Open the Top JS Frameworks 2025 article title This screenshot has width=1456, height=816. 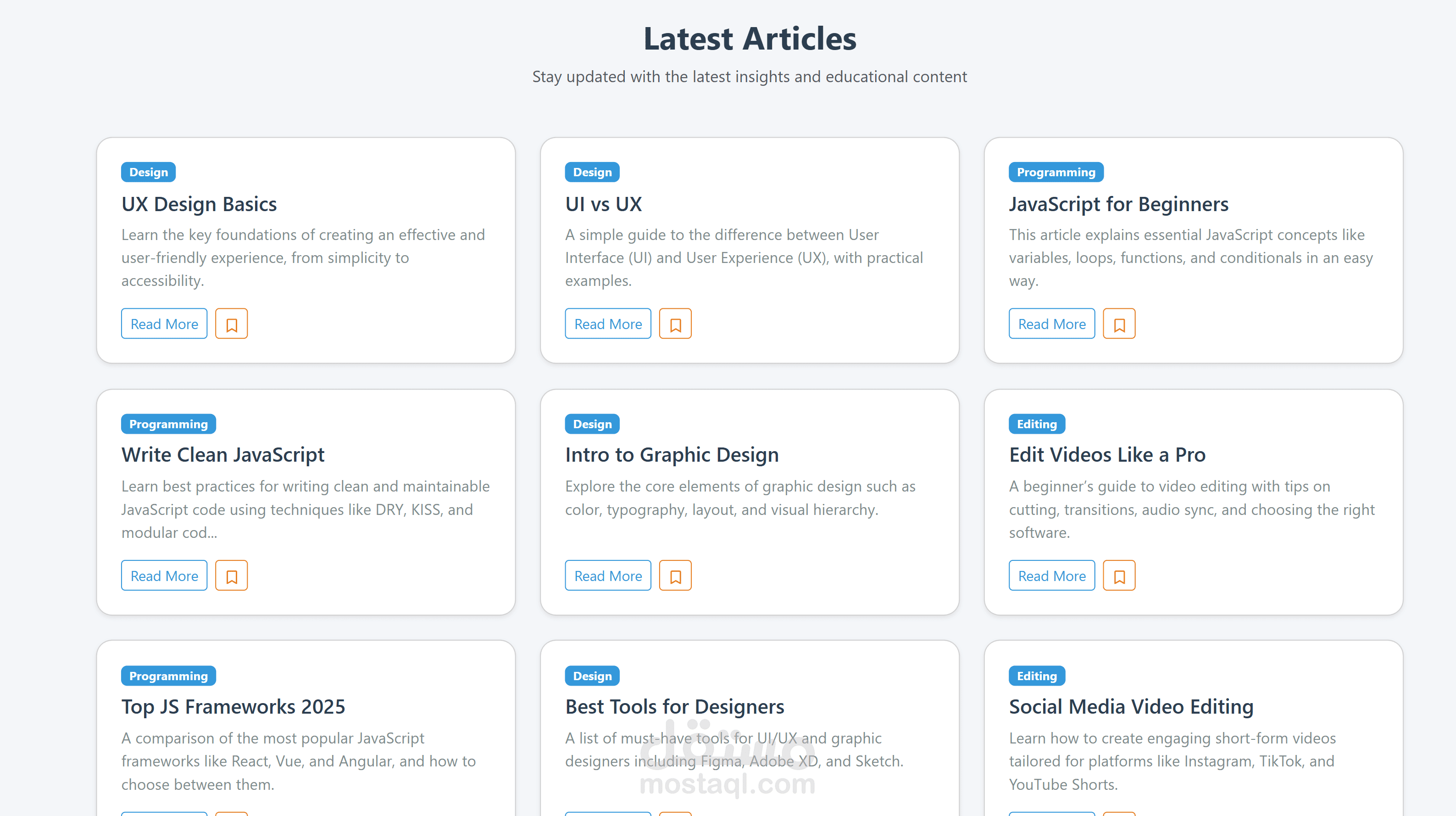233,707
